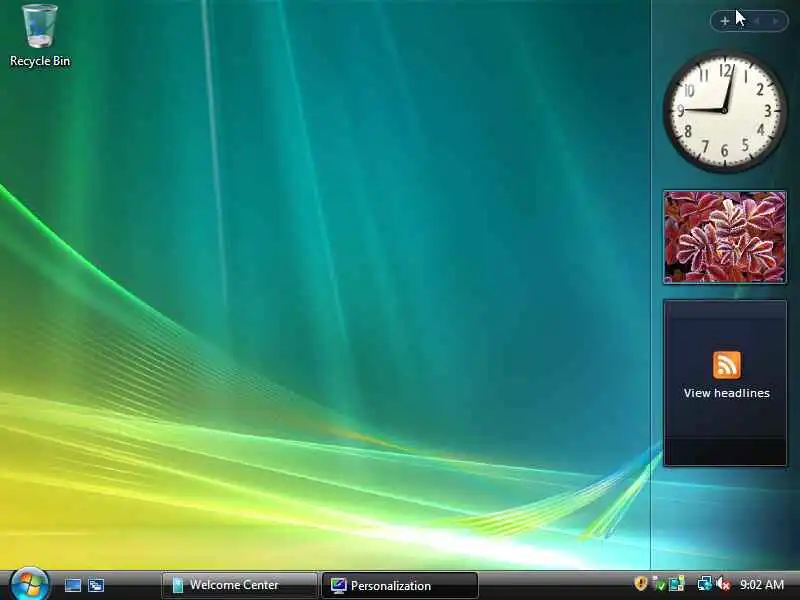Screen dimensions: 800x600
Task: Click the network connection tray icon
Action: (705, 584)
